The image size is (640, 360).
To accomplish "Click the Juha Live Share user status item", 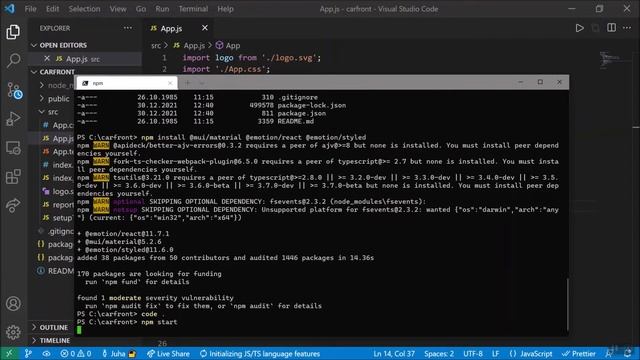I will tap(119, 353).
